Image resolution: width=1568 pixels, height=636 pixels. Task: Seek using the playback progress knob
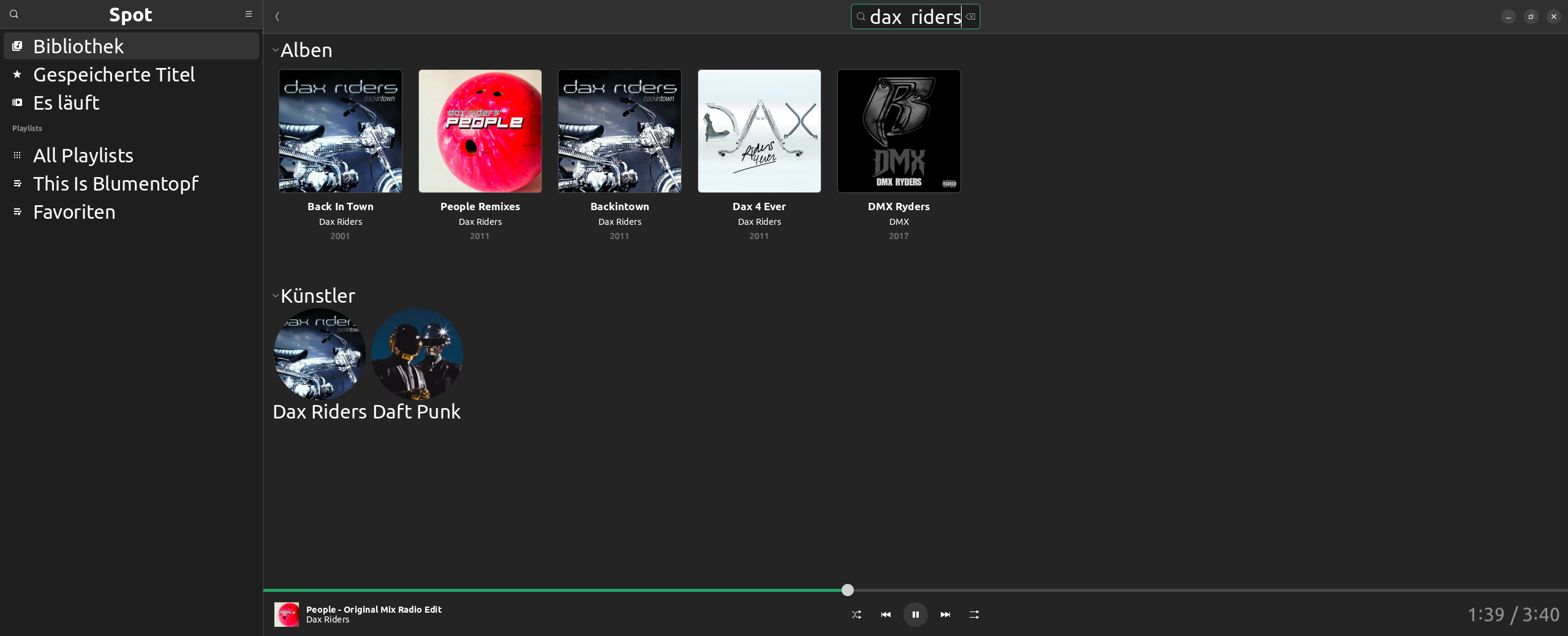click(848, 590)
